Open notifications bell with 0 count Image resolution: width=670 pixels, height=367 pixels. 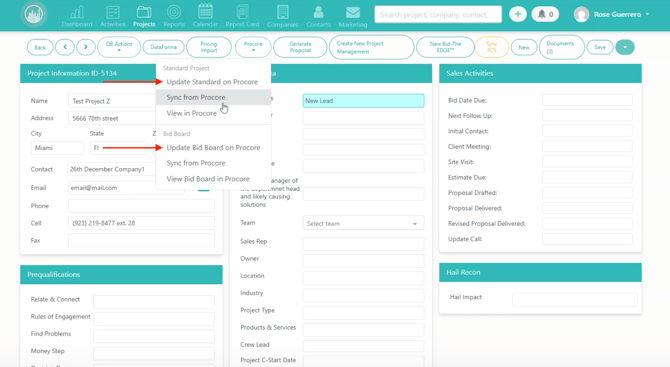(x=545, y=14)
